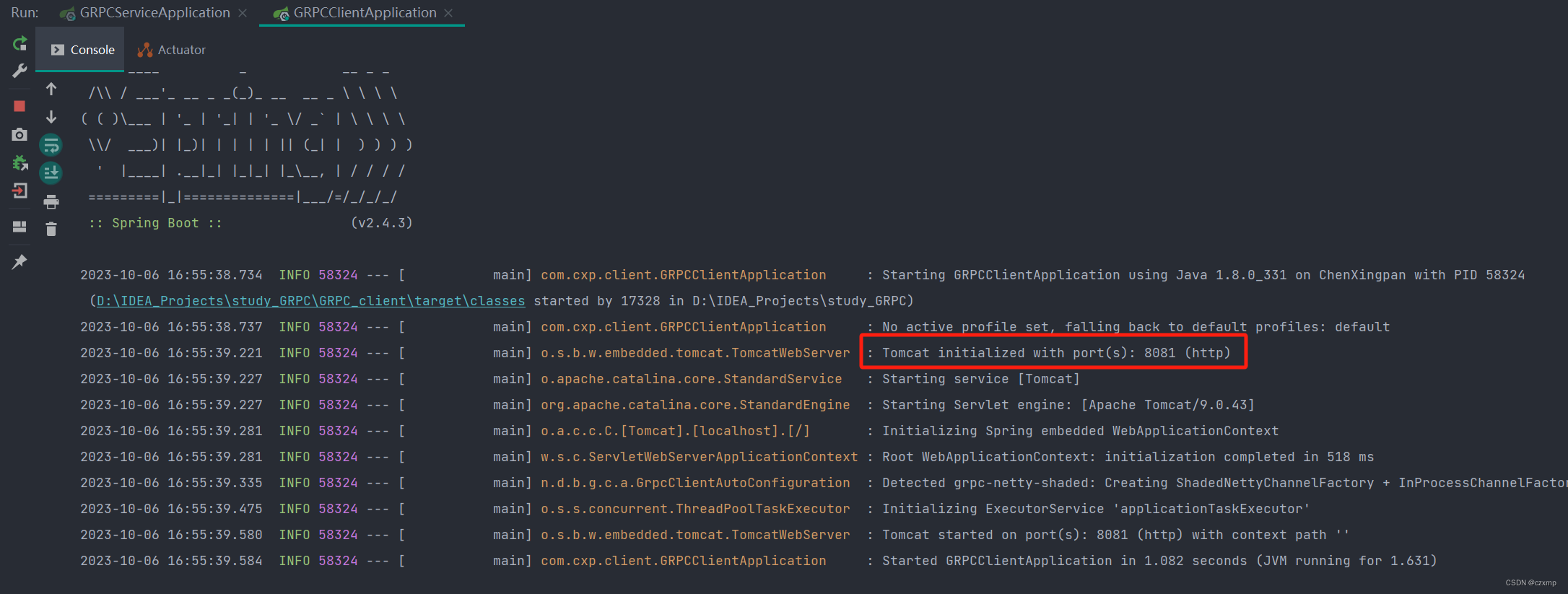Click 'Starting Servlet engine: [Apache Tomcat/9.0.43]' message
Screen dimensions: 1568x594
pyautogui.click(x=1068, y=405)
